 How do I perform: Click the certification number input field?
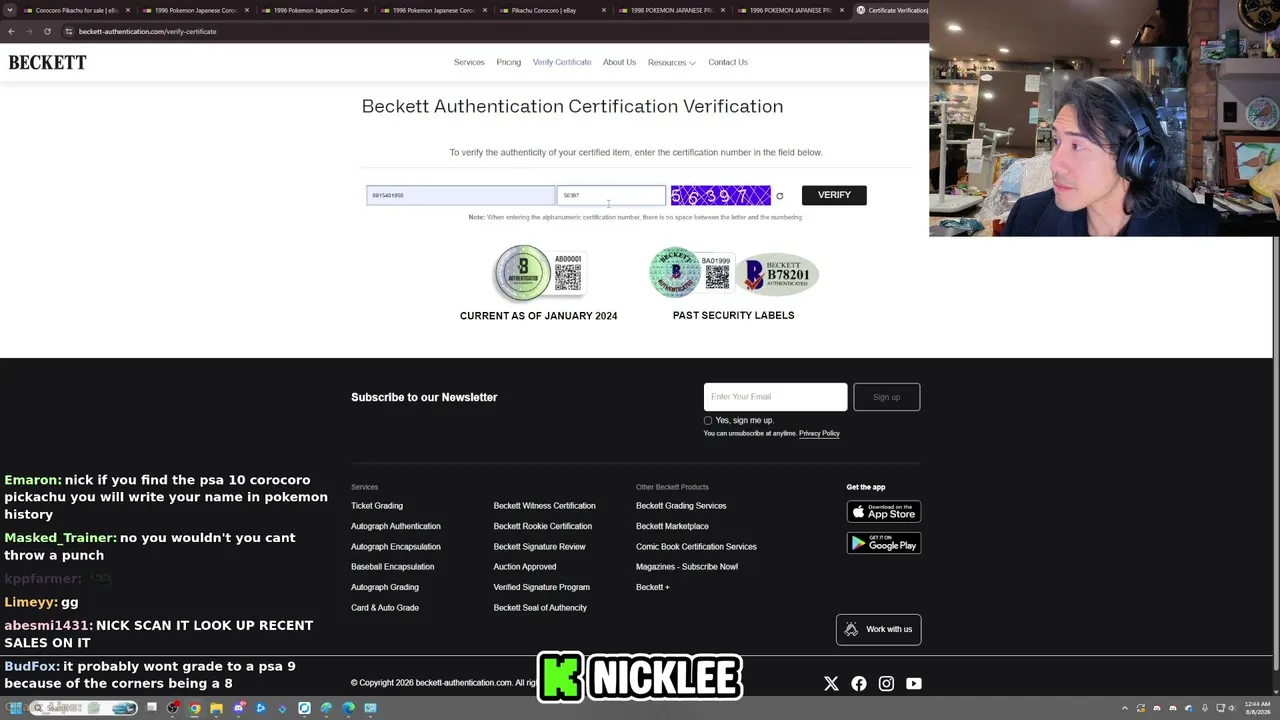point(460,195)
